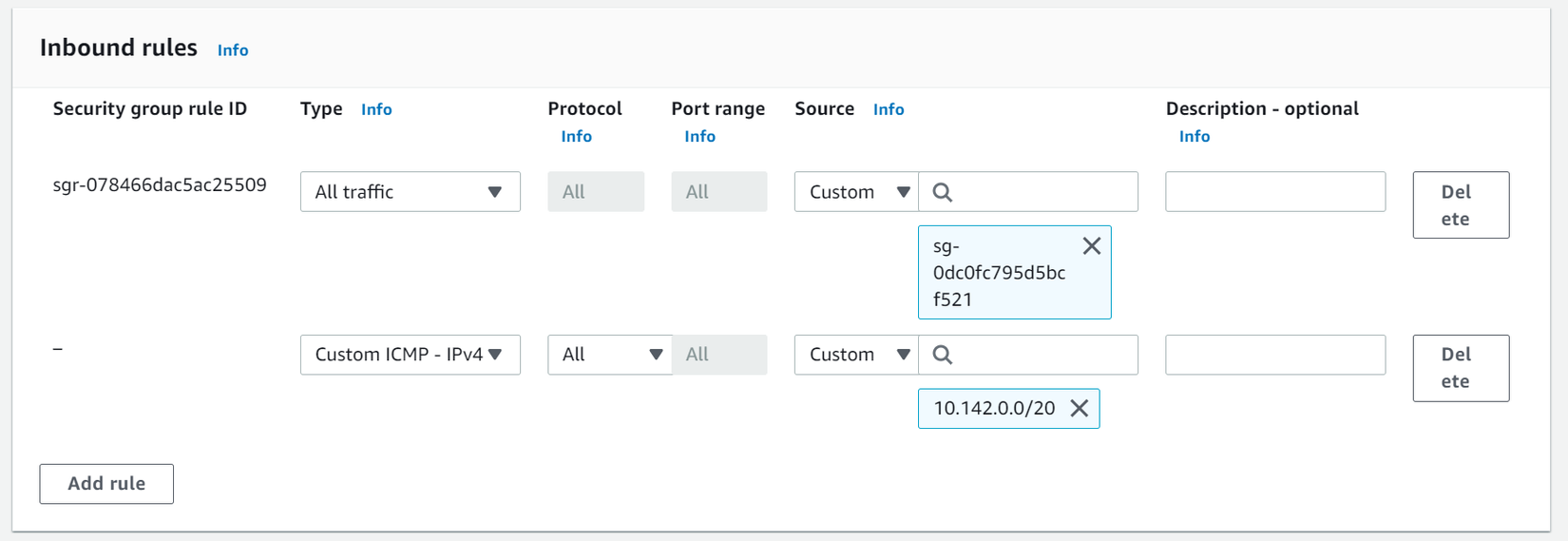
Task: Click search icon in ICMP rule's source field
Action: (942, 355)
